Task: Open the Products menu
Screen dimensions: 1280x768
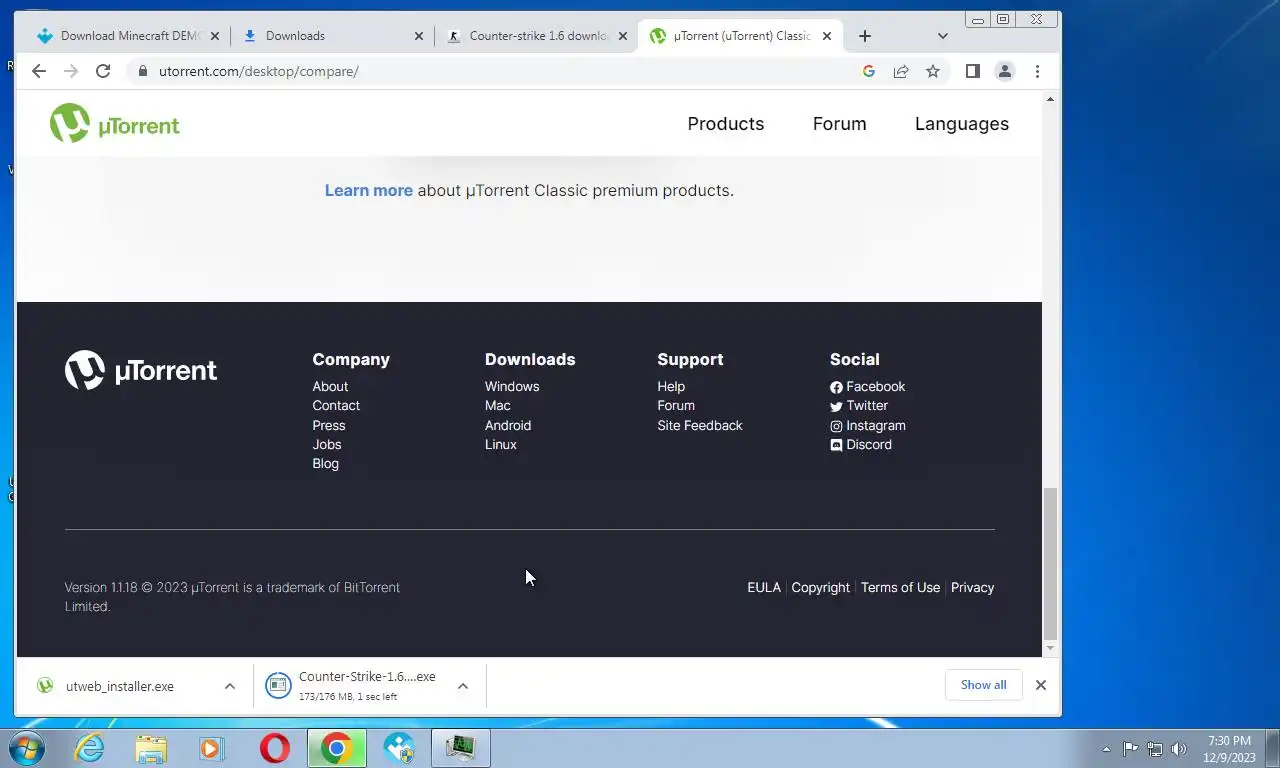Action: tap(726, 124)
